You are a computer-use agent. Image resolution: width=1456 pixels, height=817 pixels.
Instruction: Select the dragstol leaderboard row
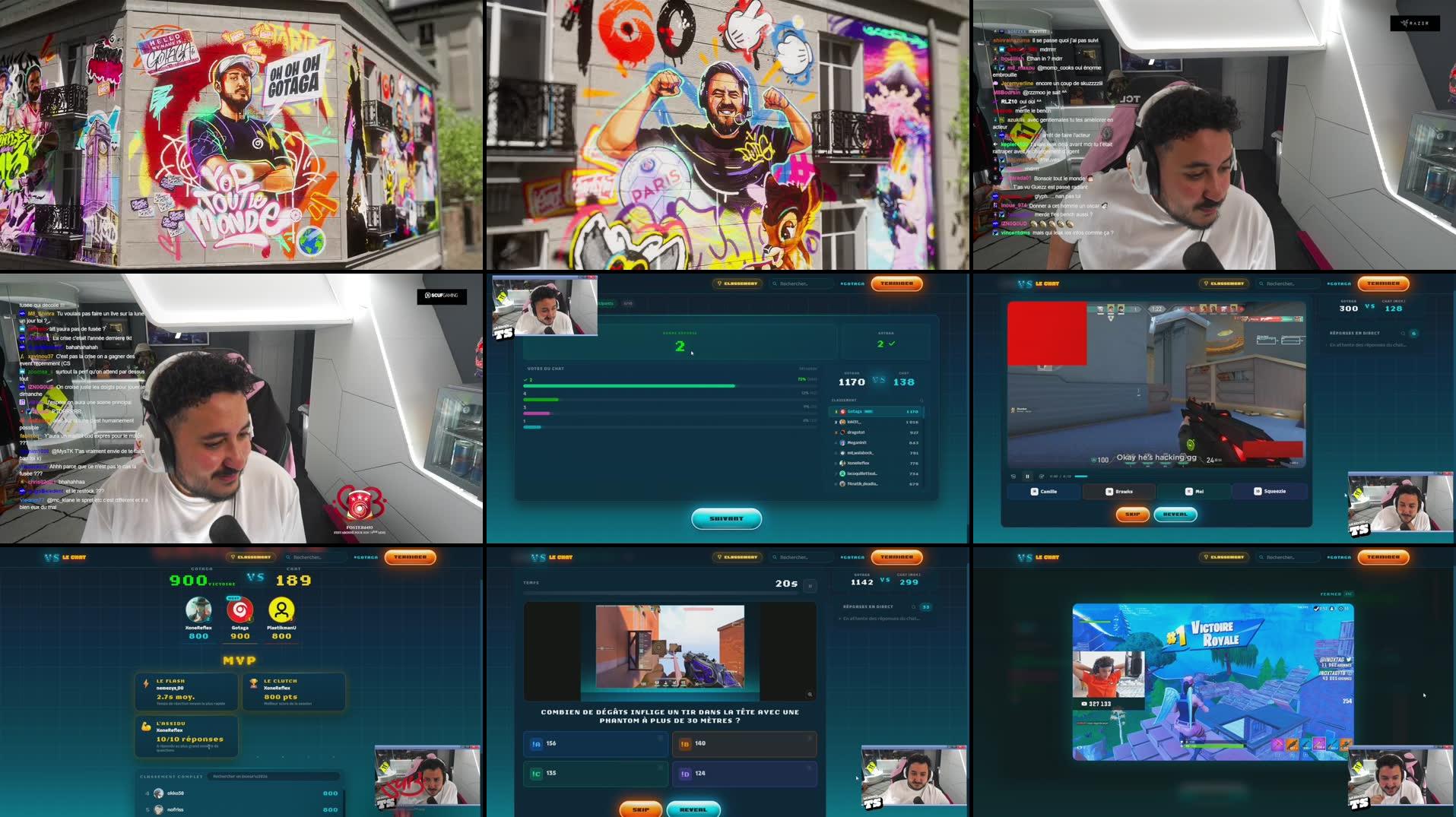tap(876, 432)
